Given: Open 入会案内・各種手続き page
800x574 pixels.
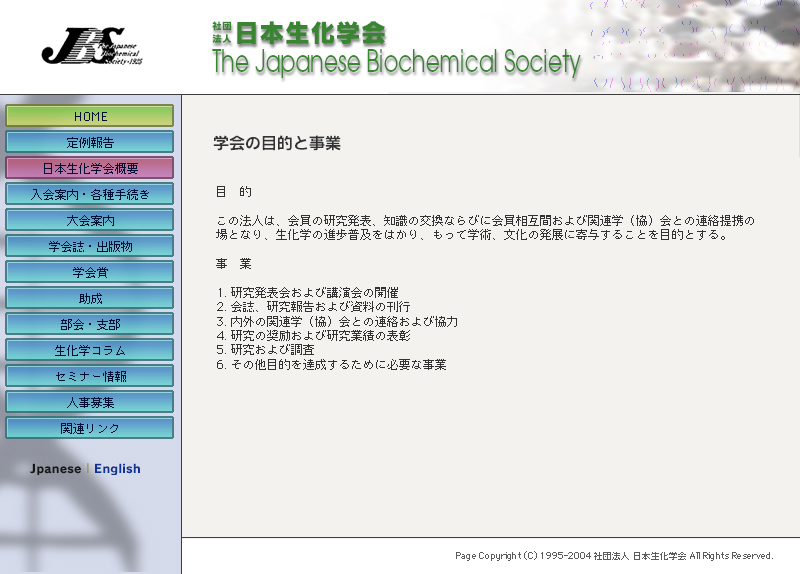Looking at the screenshot, I should click(90, 194).
